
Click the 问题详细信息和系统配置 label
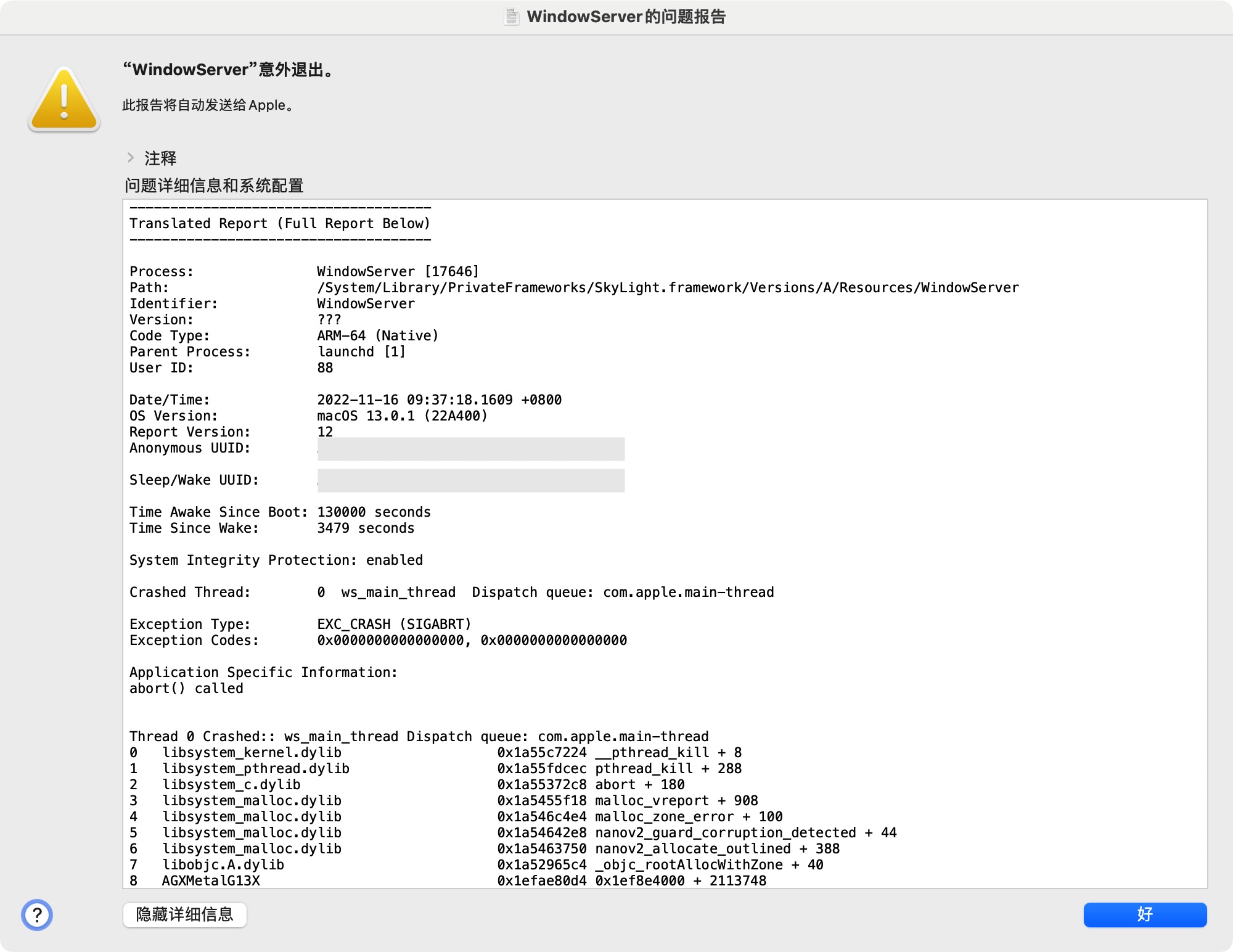(214, 186)
